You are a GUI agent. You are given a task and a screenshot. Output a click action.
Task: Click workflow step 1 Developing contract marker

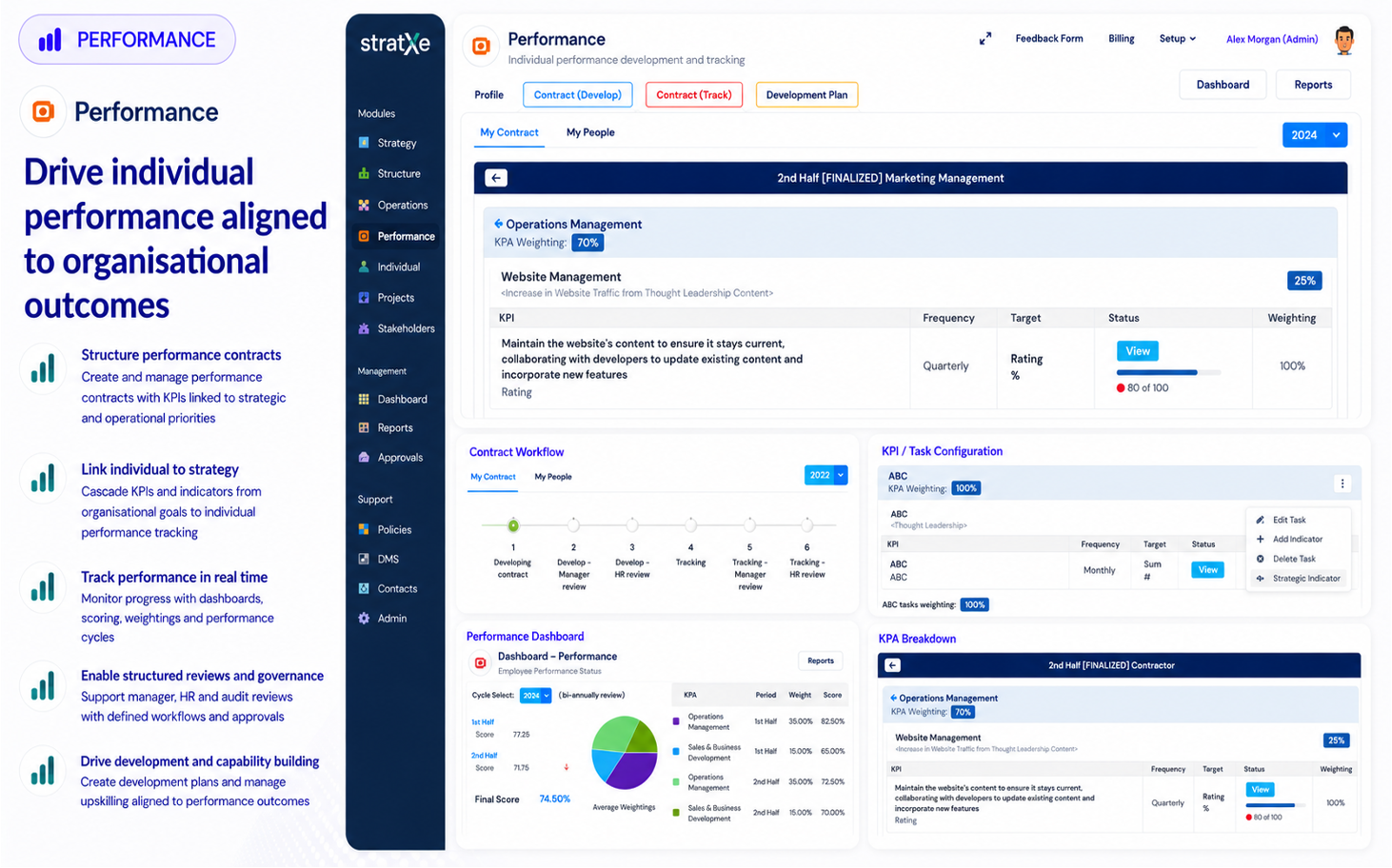(513, 525)
